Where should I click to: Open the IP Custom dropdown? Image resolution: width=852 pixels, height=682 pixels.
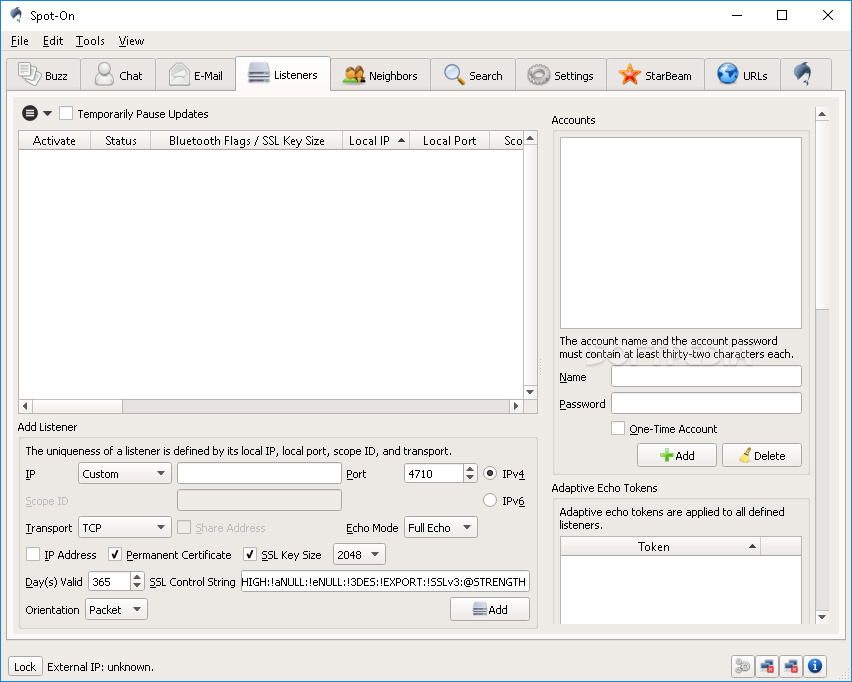pos(124,473)
